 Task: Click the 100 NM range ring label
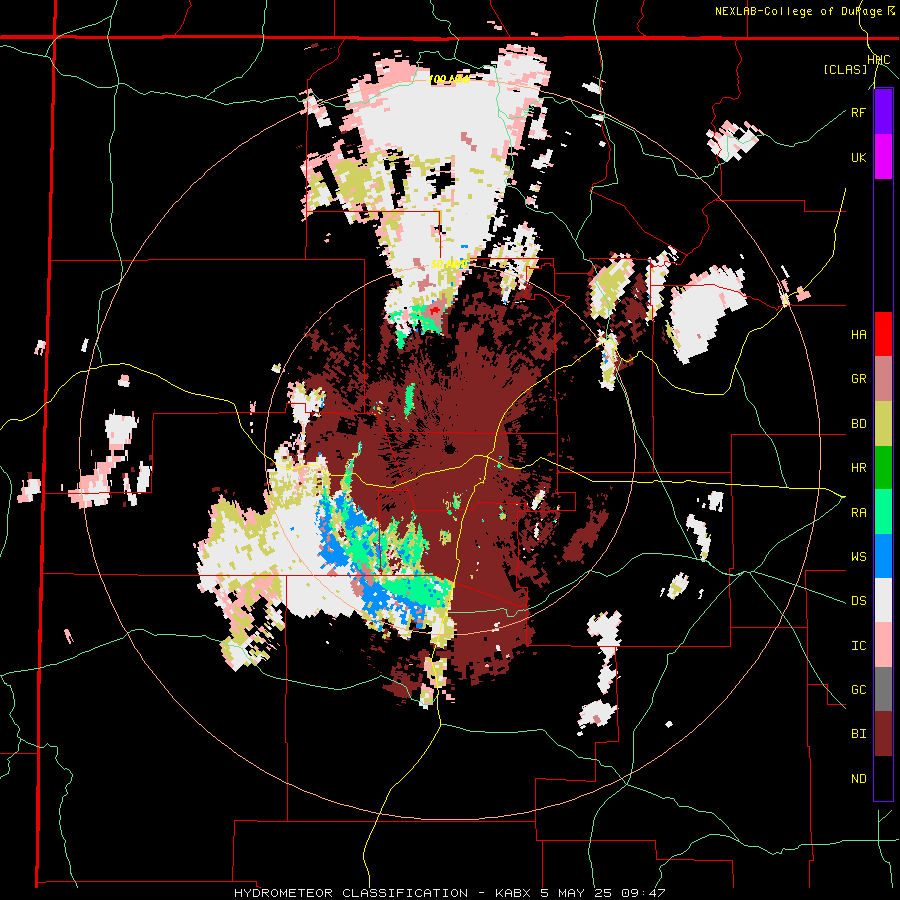coord(449,79)
